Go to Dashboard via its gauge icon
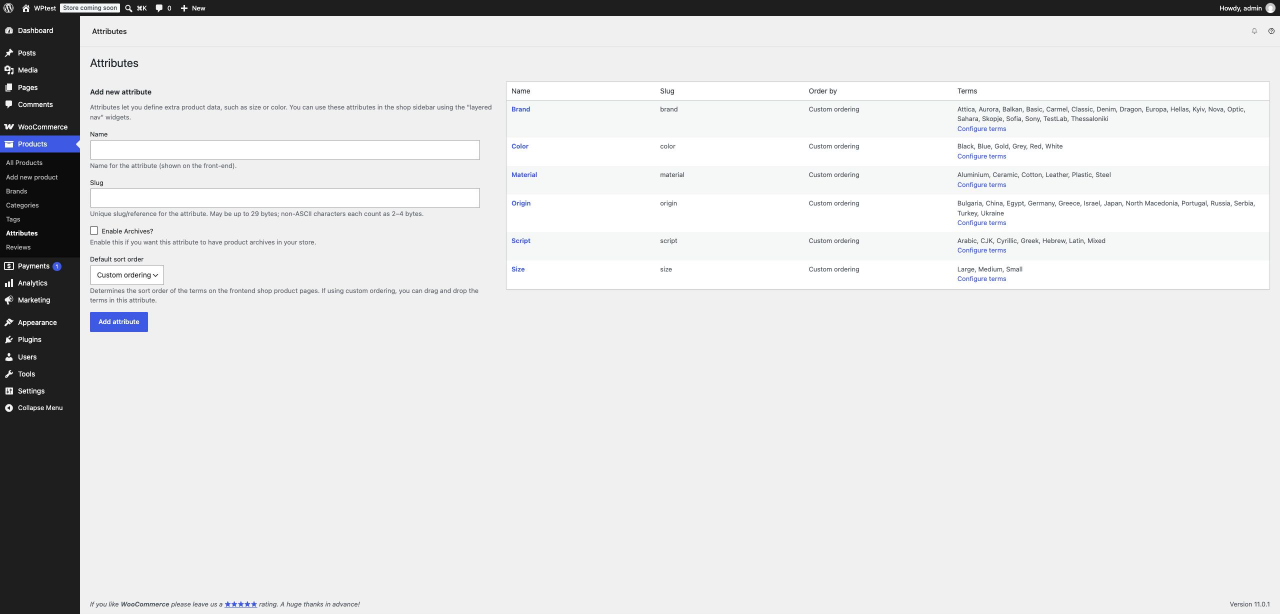Image resolution: width=1280 pixels, height=614 pixels. pos(9,30)
